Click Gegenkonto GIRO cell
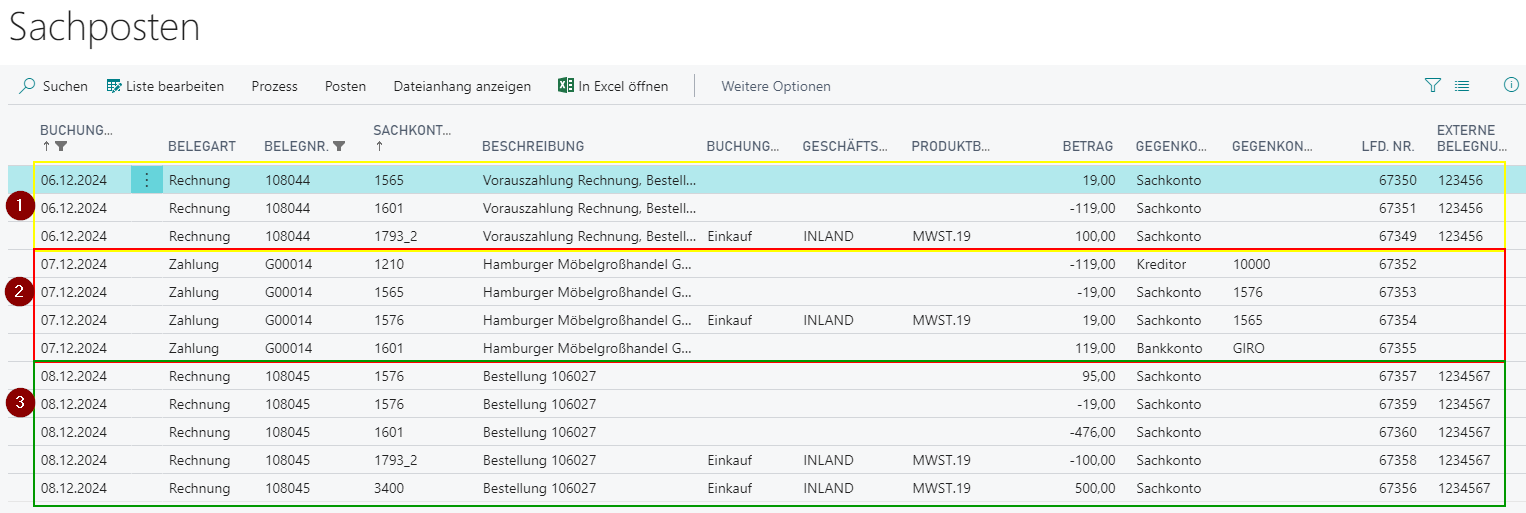Viewport: 1526px width, 513px height. coord(1249,349)
